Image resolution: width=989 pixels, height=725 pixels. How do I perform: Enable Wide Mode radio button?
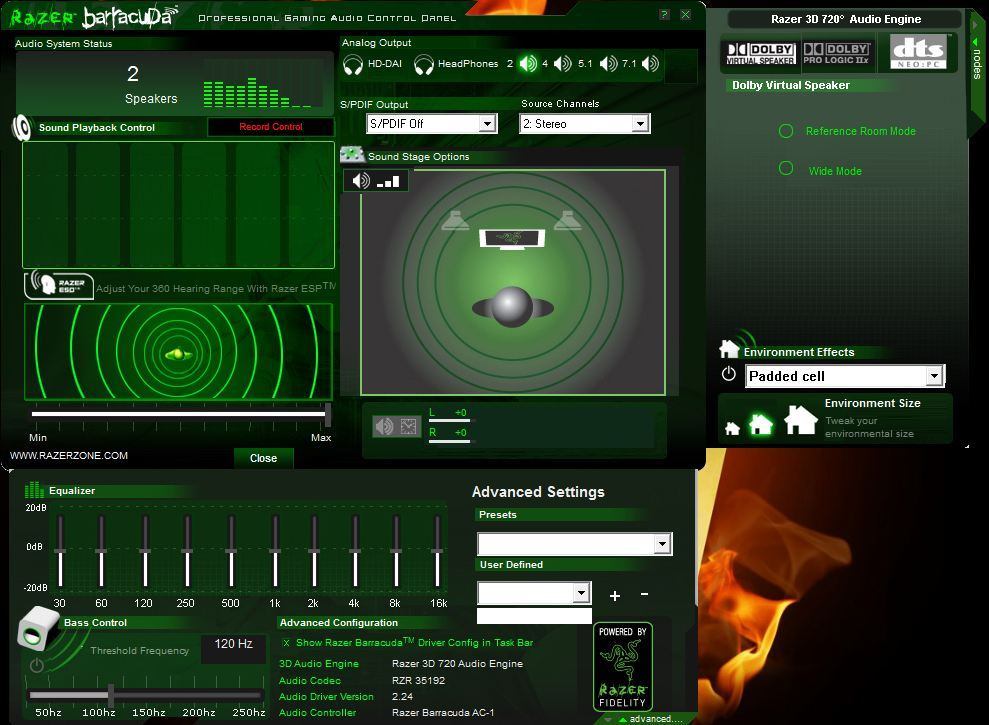coord(786,168)
